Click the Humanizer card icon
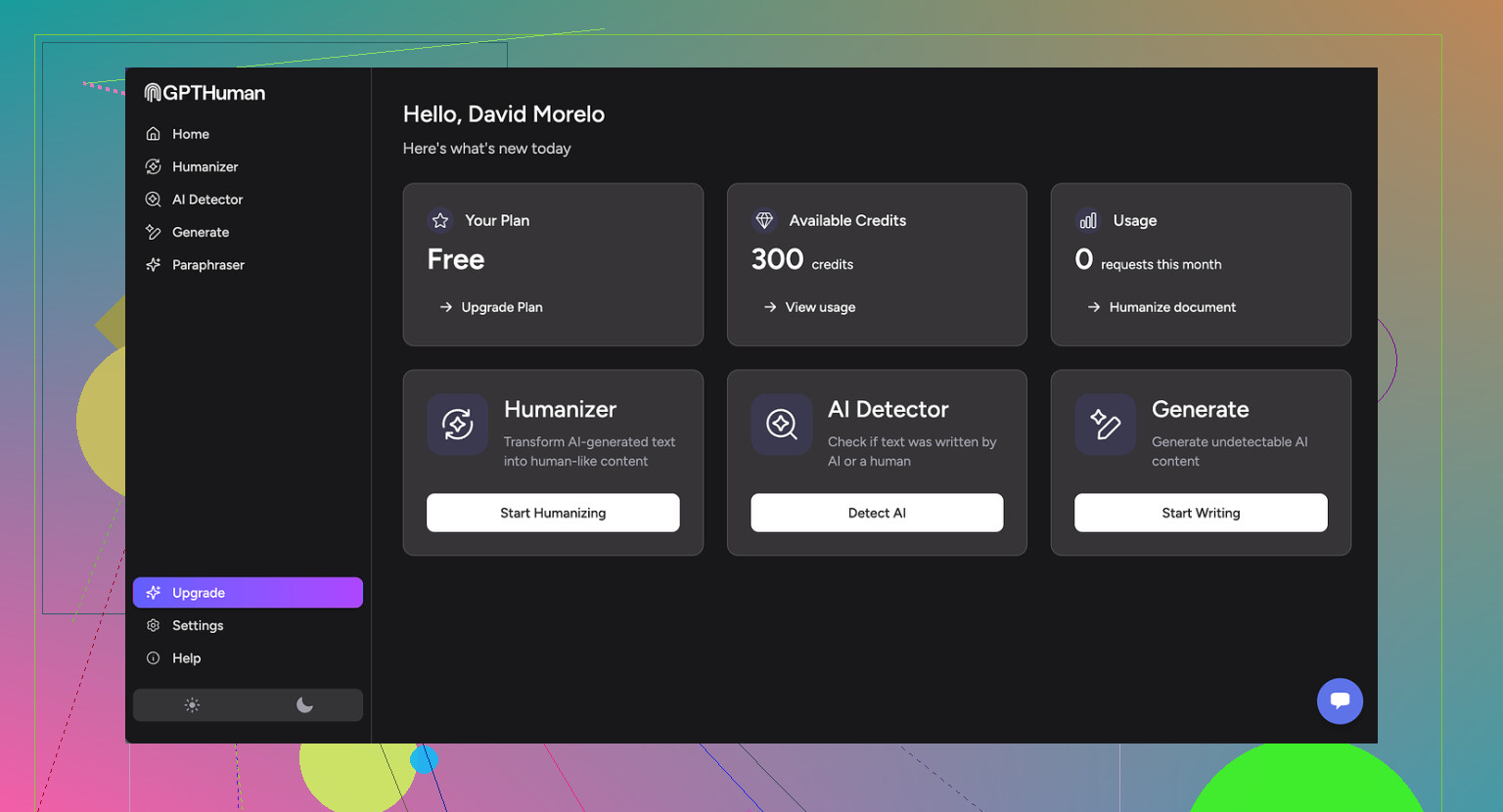The image size is (1503, 812). pyautogui.click(x=457, y=425)
